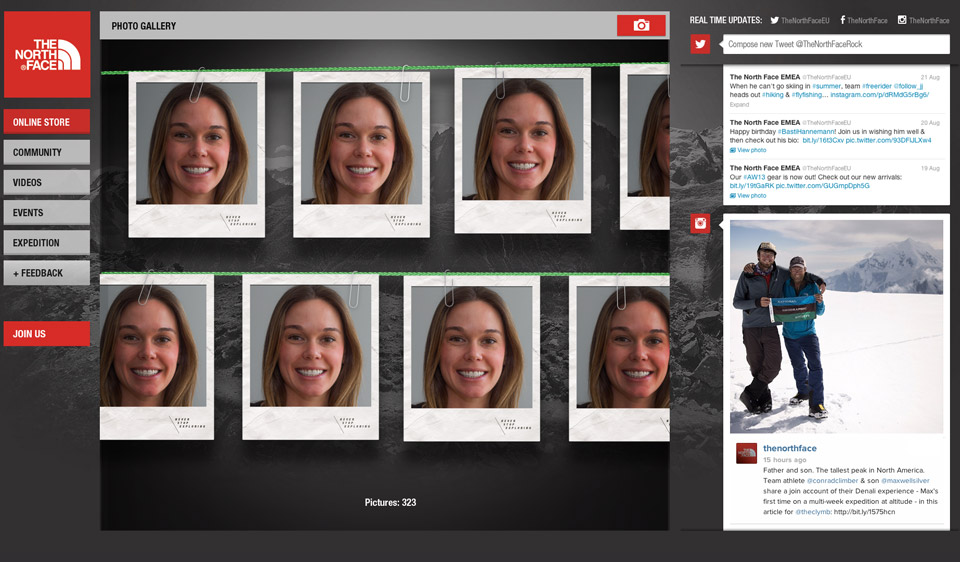Click the red camera upload button

tap(641, 25)
